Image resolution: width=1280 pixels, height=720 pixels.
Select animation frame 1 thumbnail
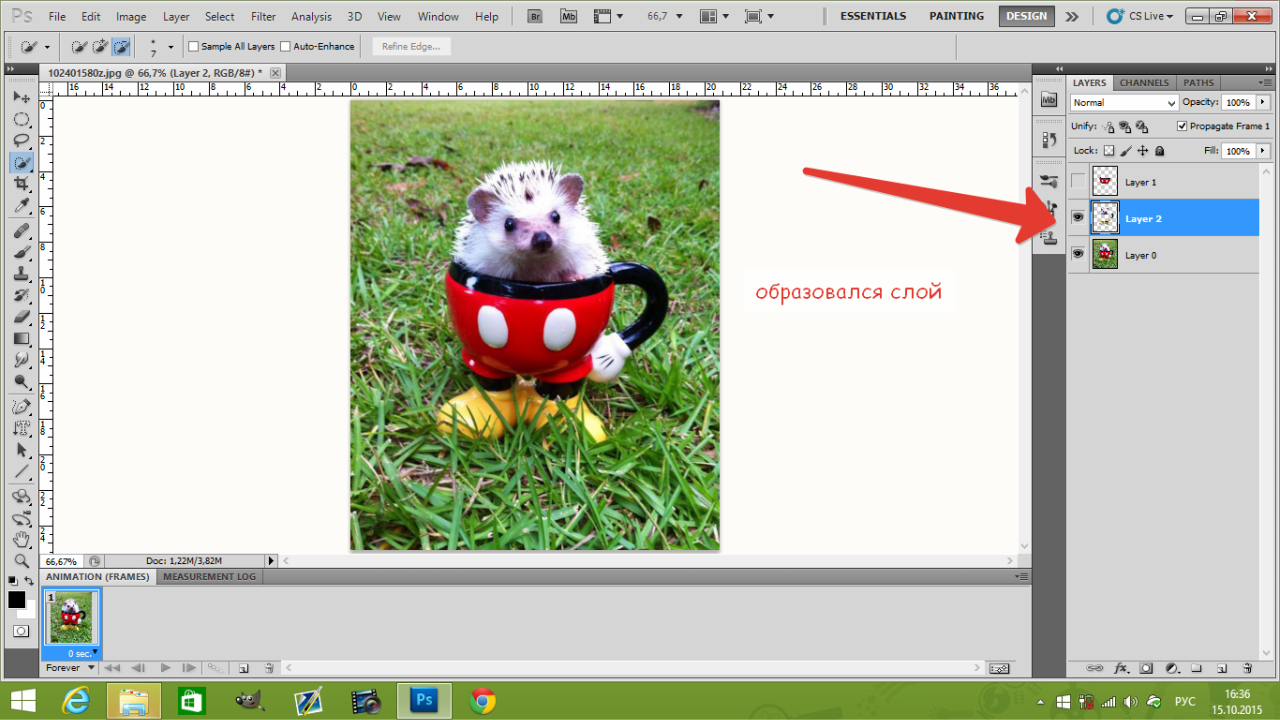71,618
